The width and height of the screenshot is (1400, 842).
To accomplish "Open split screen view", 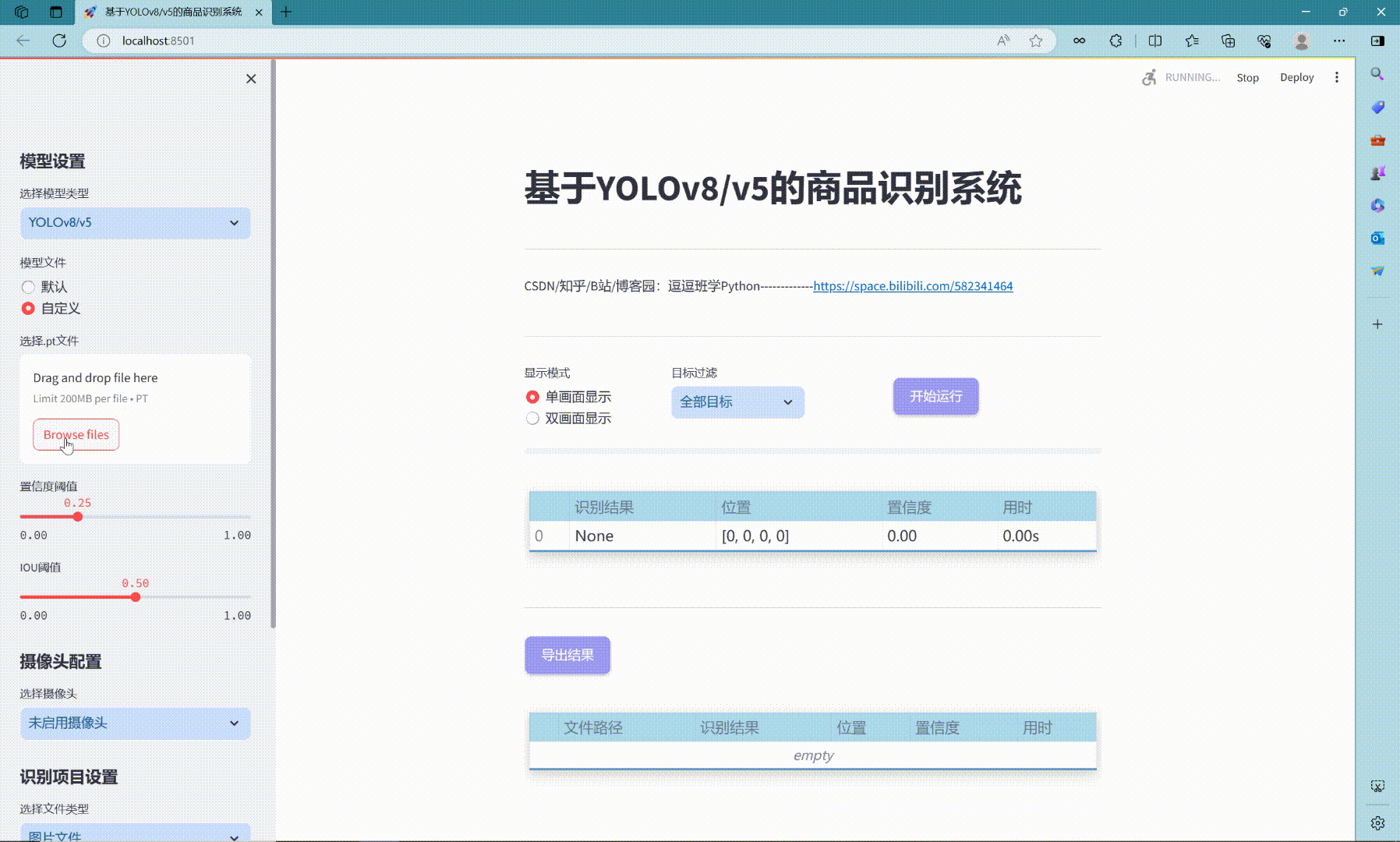I will point(1155,41).
